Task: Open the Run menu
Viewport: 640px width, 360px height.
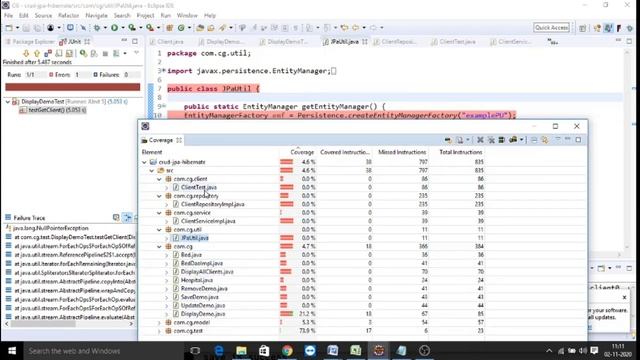Action: pos(166,16)
